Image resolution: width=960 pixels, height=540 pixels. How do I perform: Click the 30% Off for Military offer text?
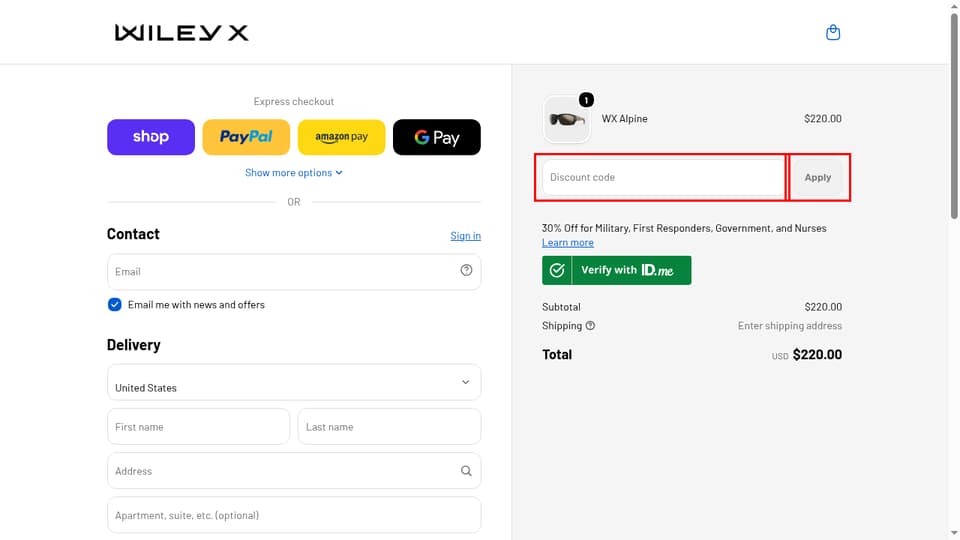[684, 228]
